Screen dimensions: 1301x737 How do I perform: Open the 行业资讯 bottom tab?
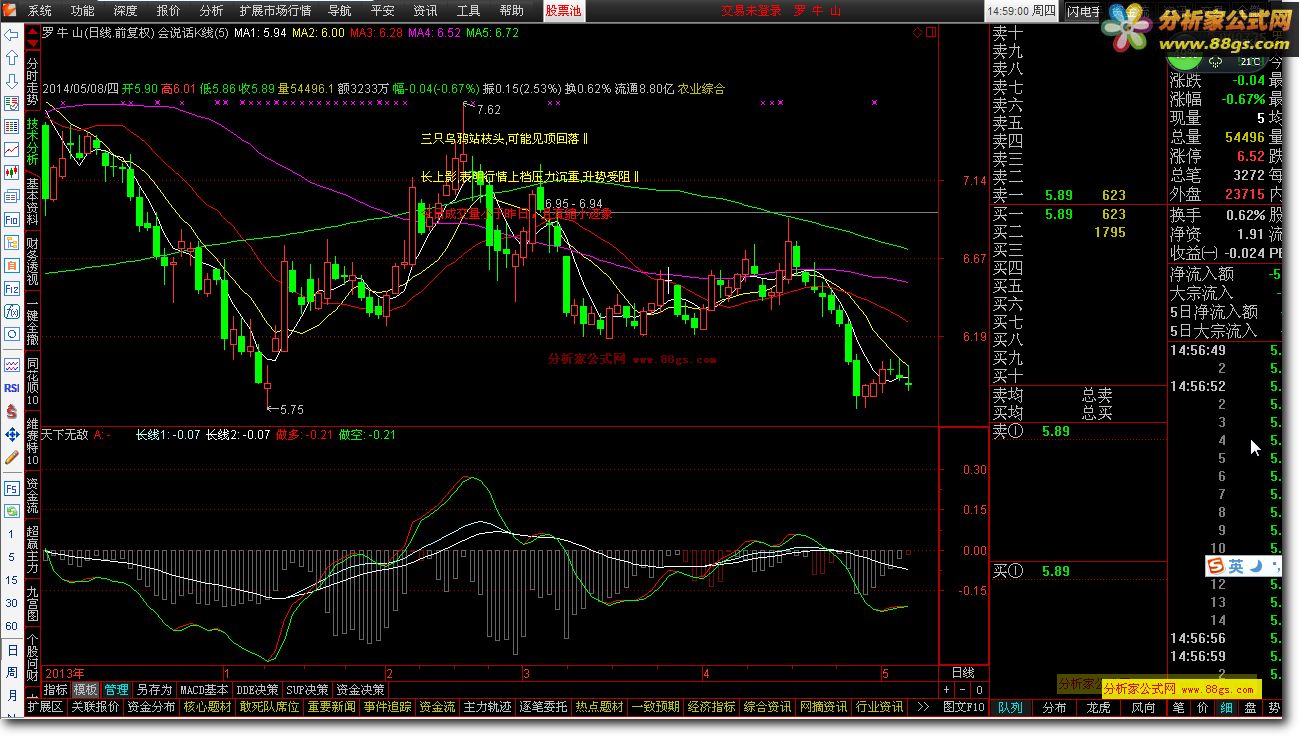(879, 707)
